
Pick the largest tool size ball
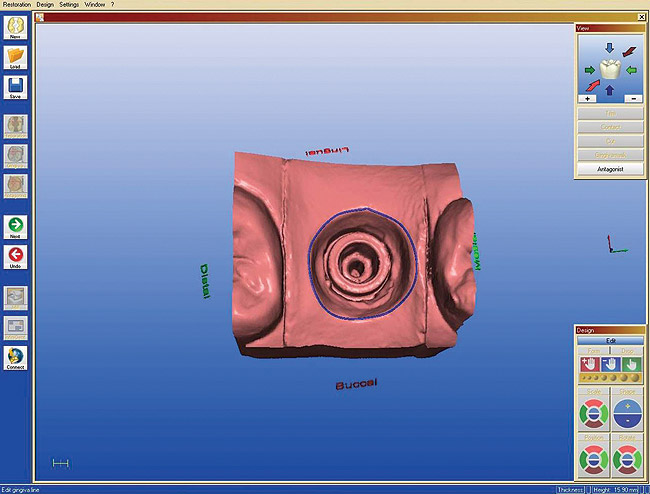click(x=635, y=380)
